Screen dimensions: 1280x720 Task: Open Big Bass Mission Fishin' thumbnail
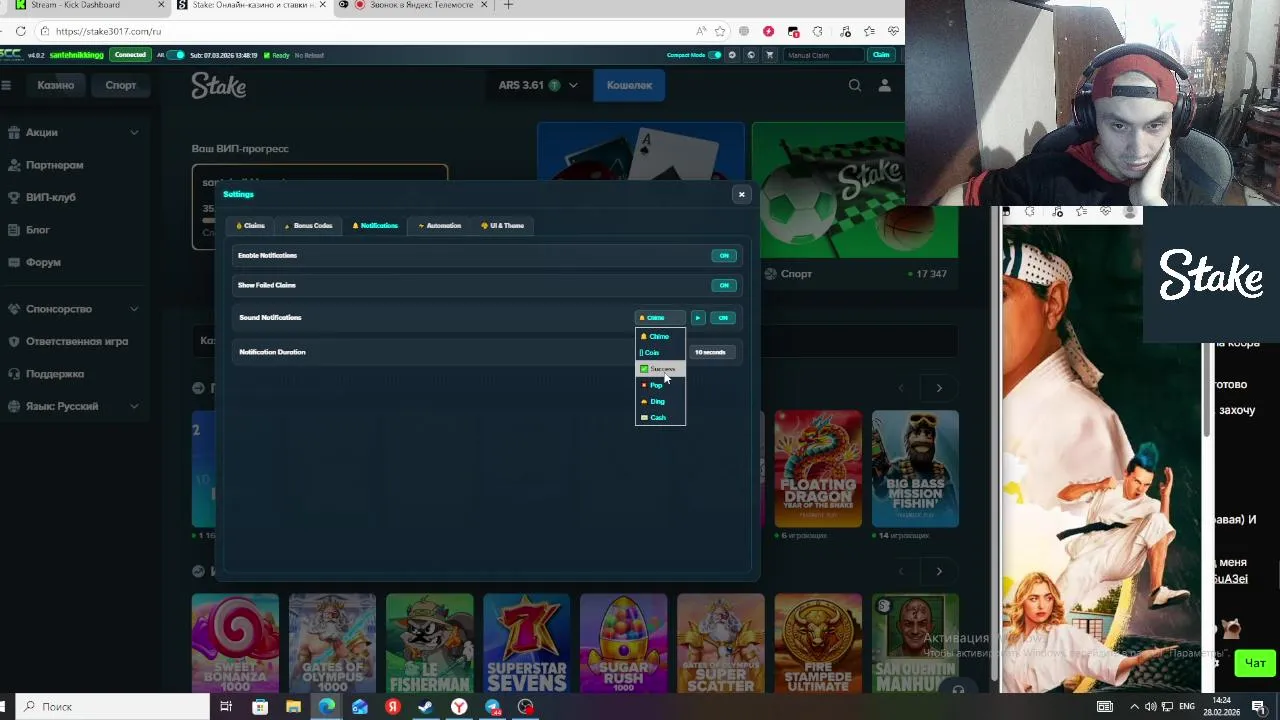[915, 468]
